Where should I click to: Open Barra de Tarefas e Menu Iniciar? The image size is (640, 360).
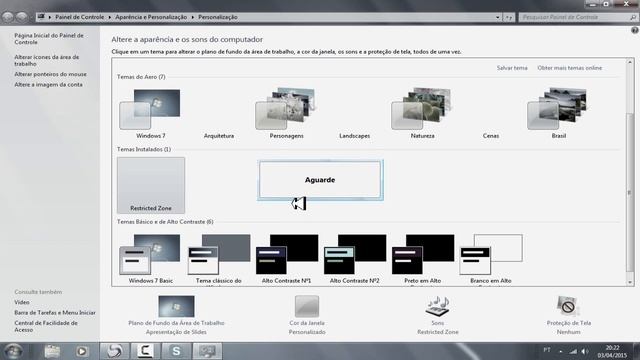click(x=55, y=313)
